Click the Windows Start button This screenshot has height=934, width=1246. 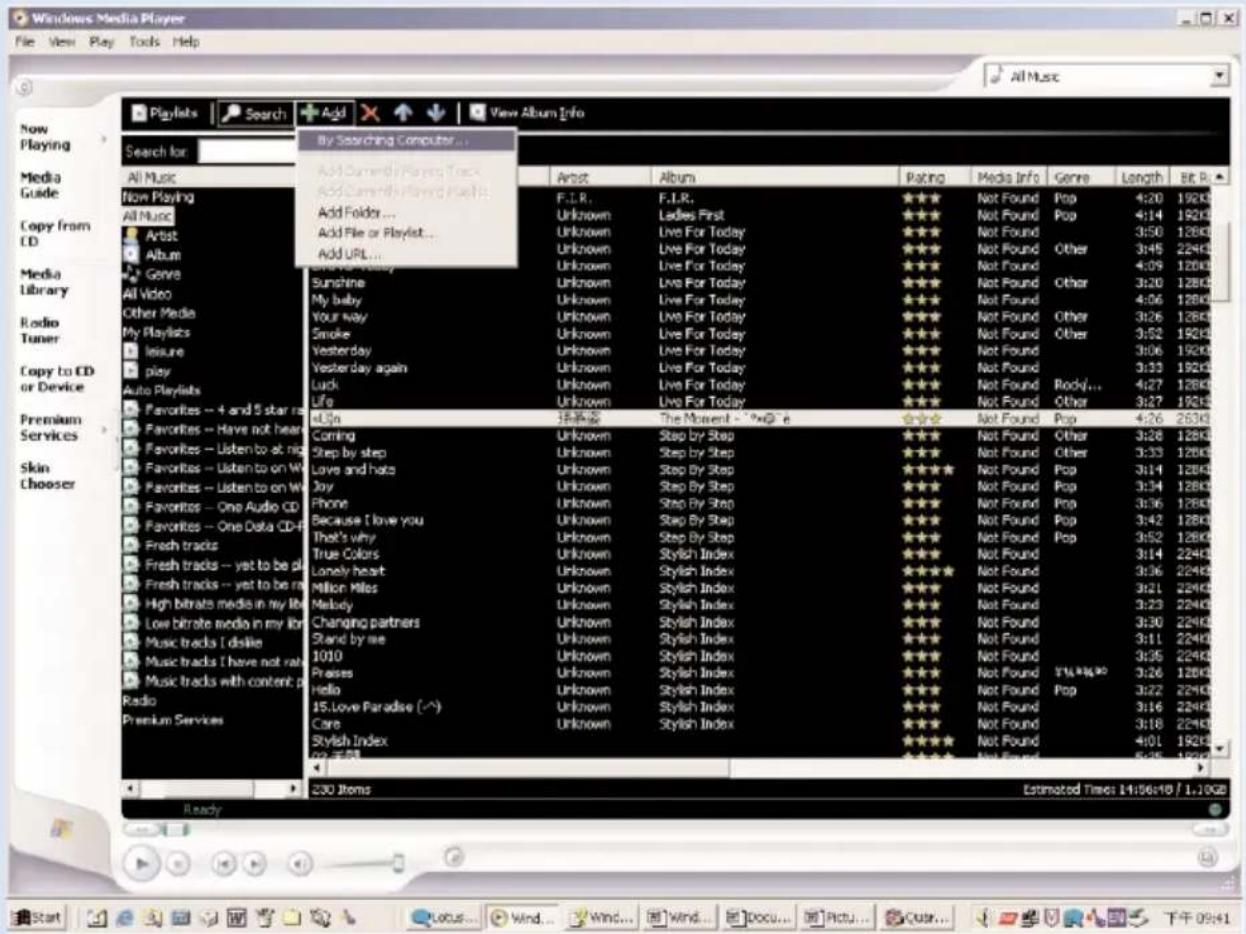[x=36, y=915]
